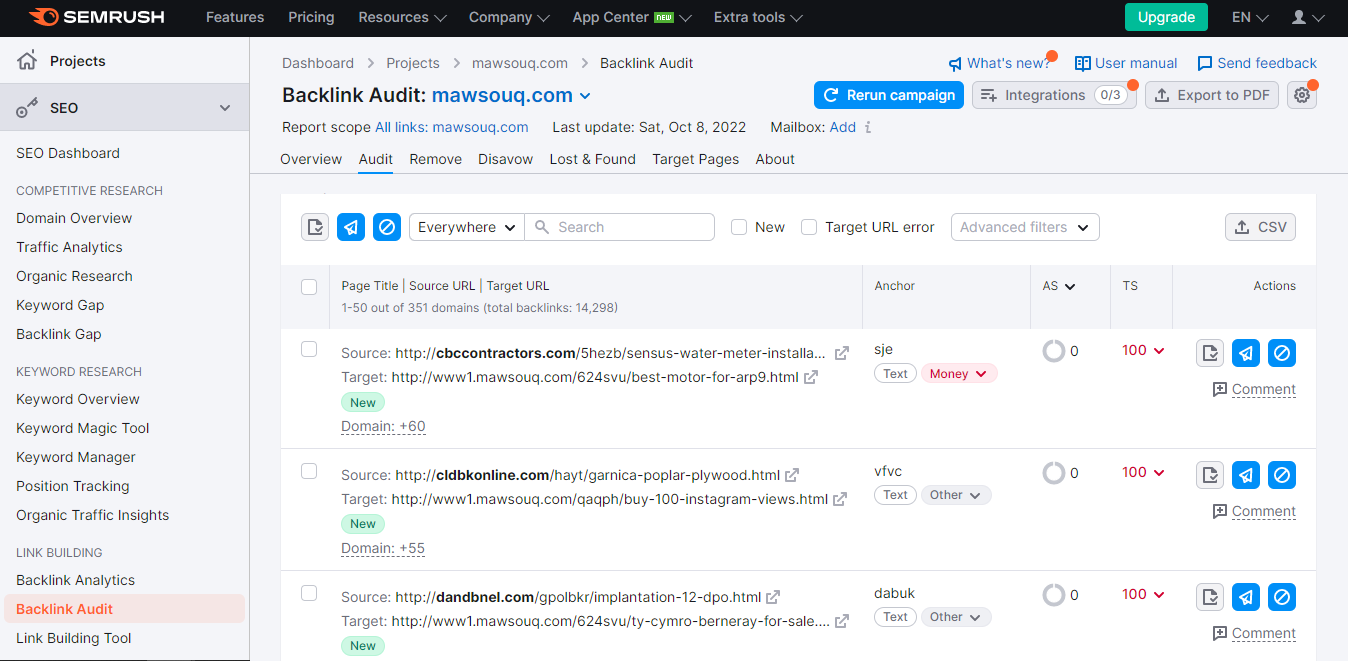1348x661 pixels.
Task: Whitelist the cbccontractors.com backlink
Action: click(x=1210, y=353)
